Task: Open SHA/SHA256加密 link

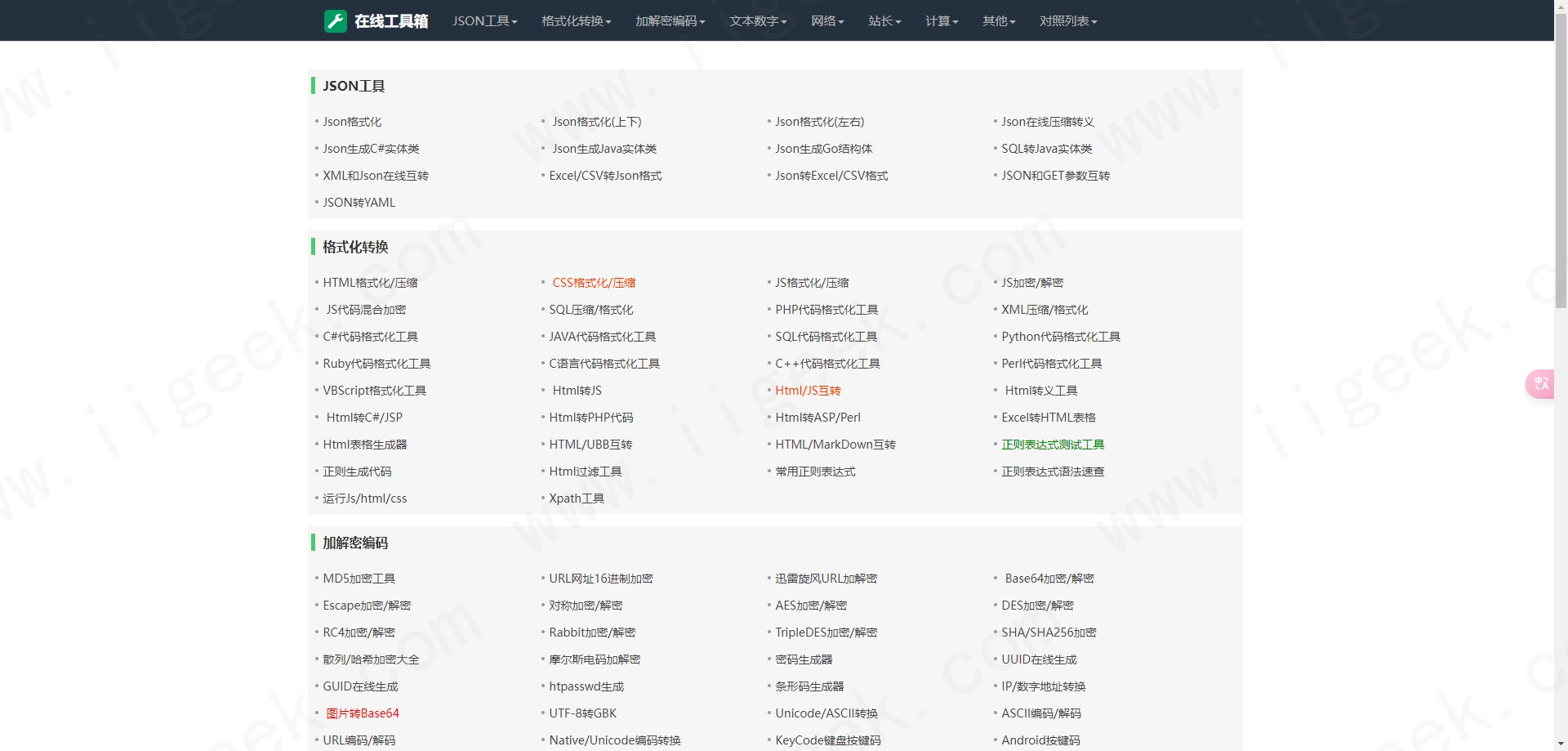Action: (1049, 633)
